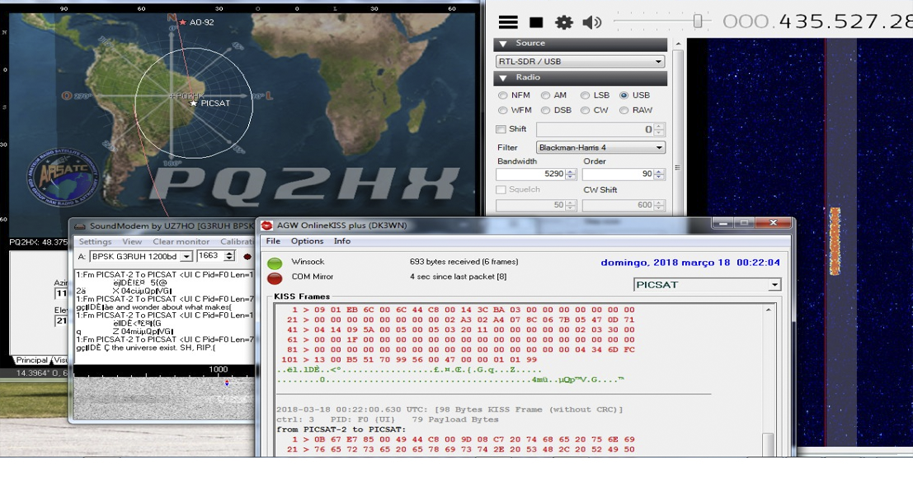The width and height of the screenshot is (913, 477).
Task: Open the Options menu in AGW OnlineKISS
Action: [307, 241]
